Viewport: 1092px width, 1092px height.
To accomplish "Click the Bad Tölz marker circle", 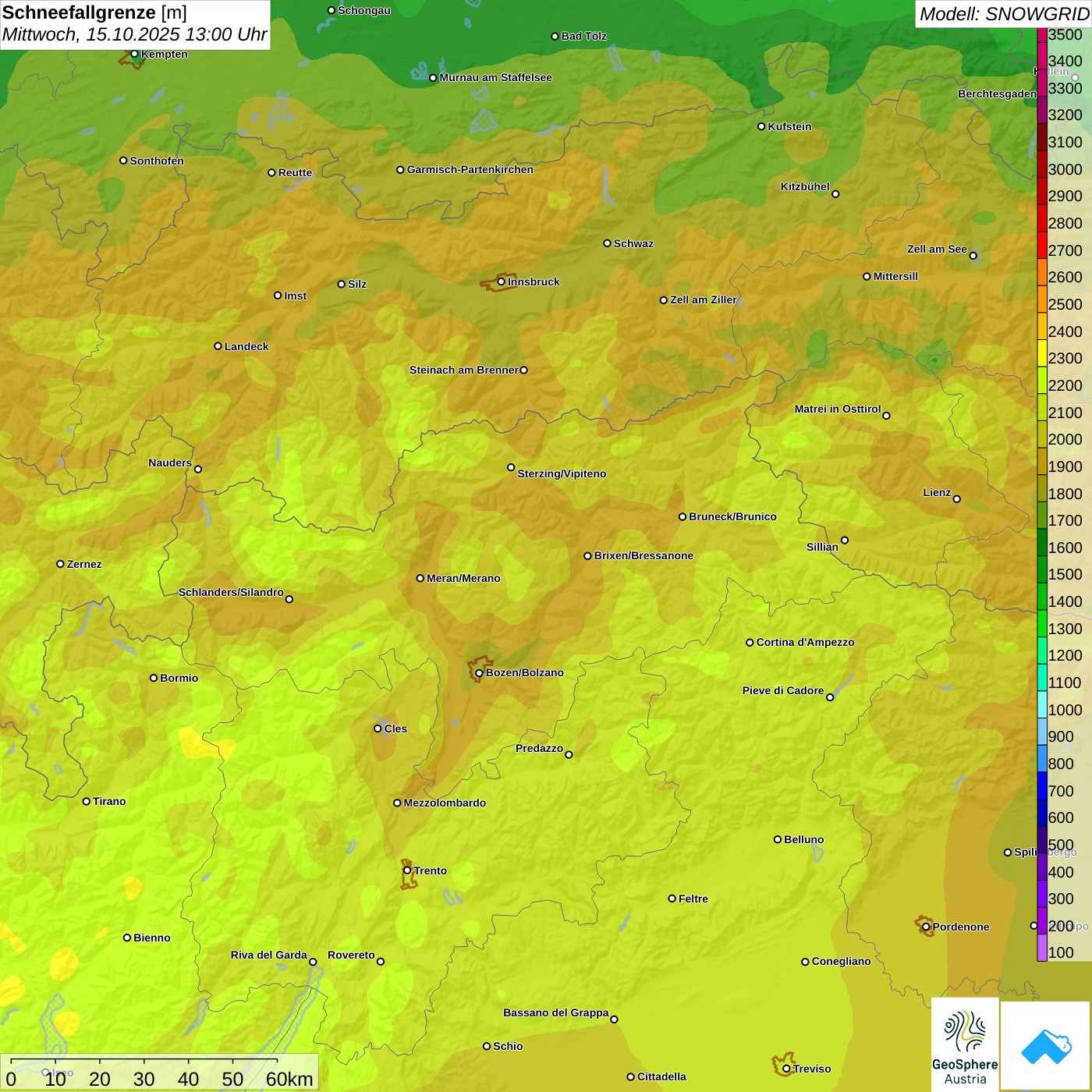I will 555,36.
